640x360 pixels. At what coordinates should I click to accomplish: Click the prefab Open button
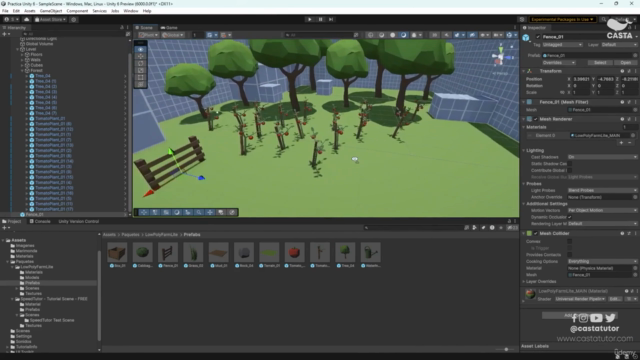pos(625,63)
